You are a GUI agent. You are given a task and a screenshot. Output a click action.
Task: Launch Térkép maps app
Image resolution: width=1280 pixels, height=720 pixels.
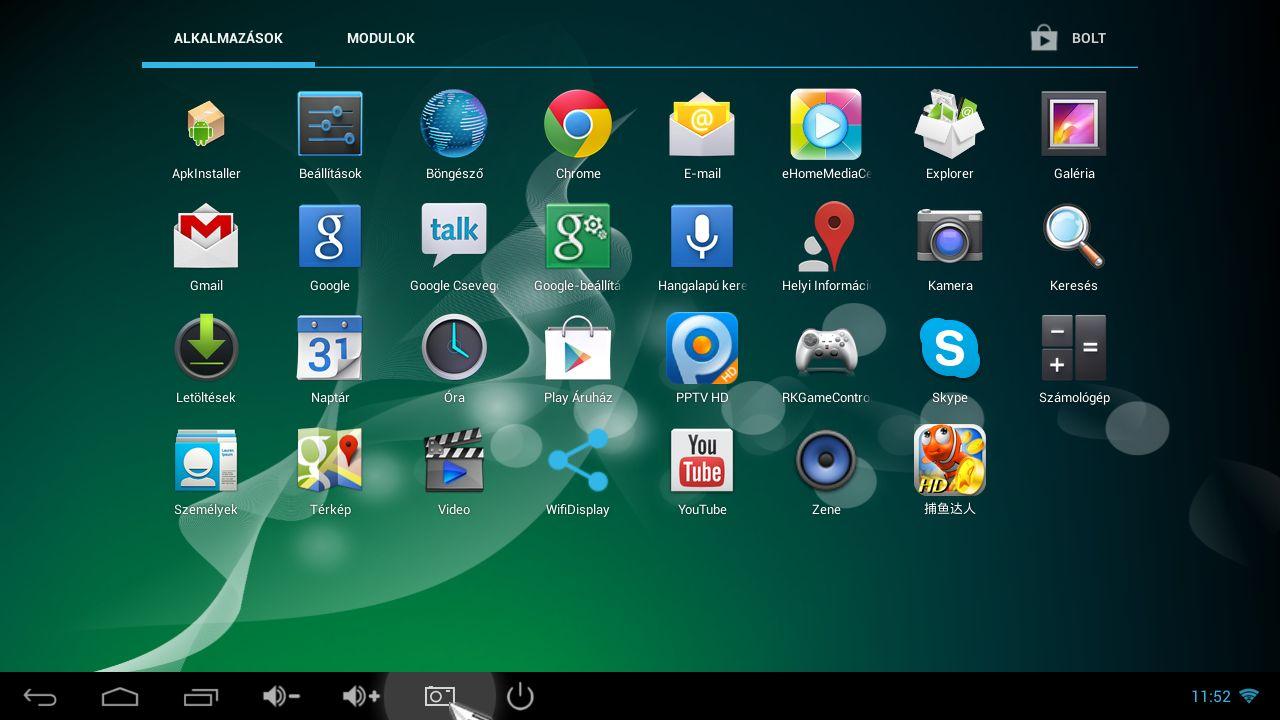coord(330,461)
